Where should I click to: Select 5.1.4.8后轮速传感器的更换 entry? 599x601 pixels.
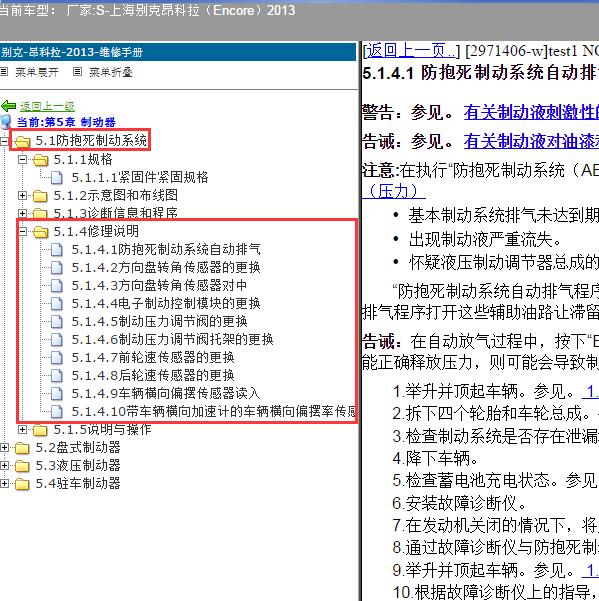click(153, 376)
